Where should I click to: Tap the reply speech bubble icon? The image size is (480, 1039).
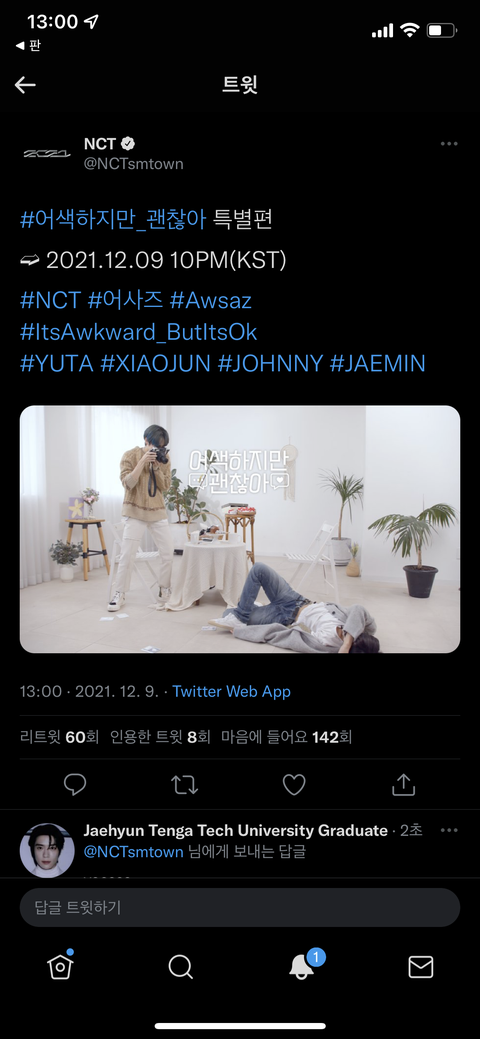point(75,785)
